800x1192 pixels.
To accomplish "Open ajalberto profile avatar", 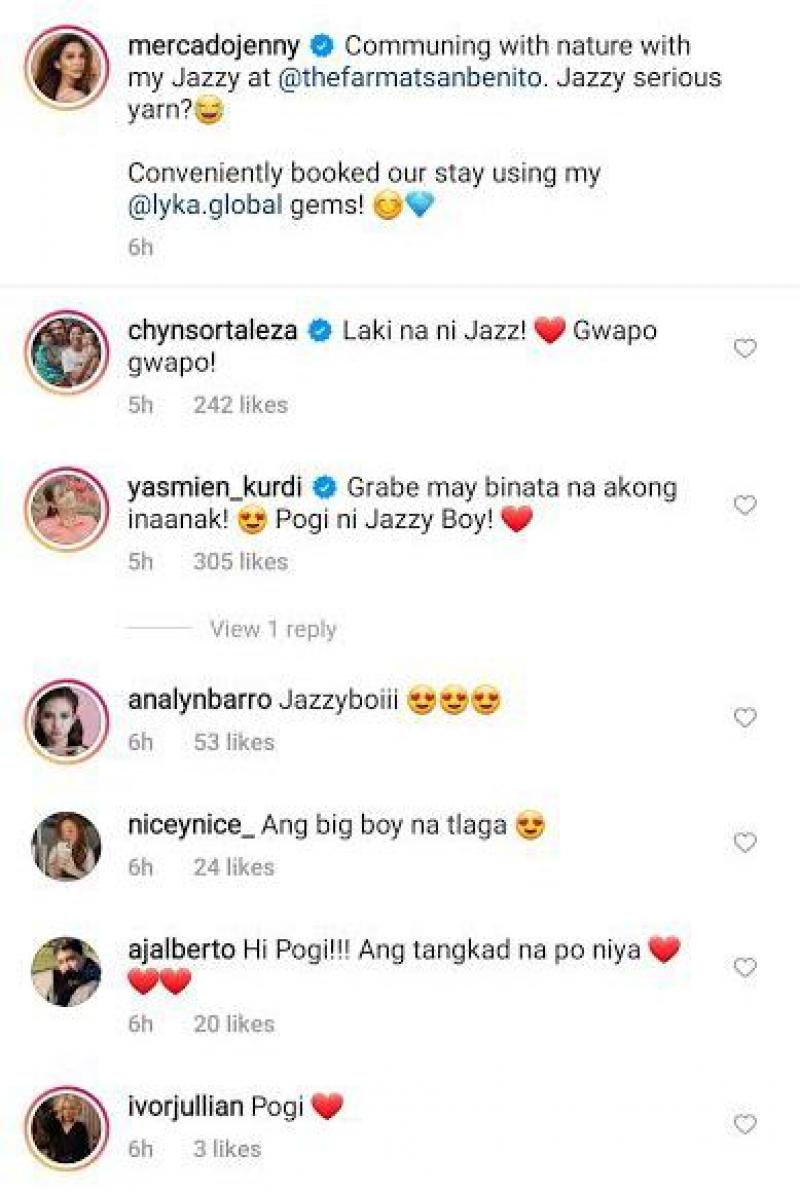I will click(66, 972).
